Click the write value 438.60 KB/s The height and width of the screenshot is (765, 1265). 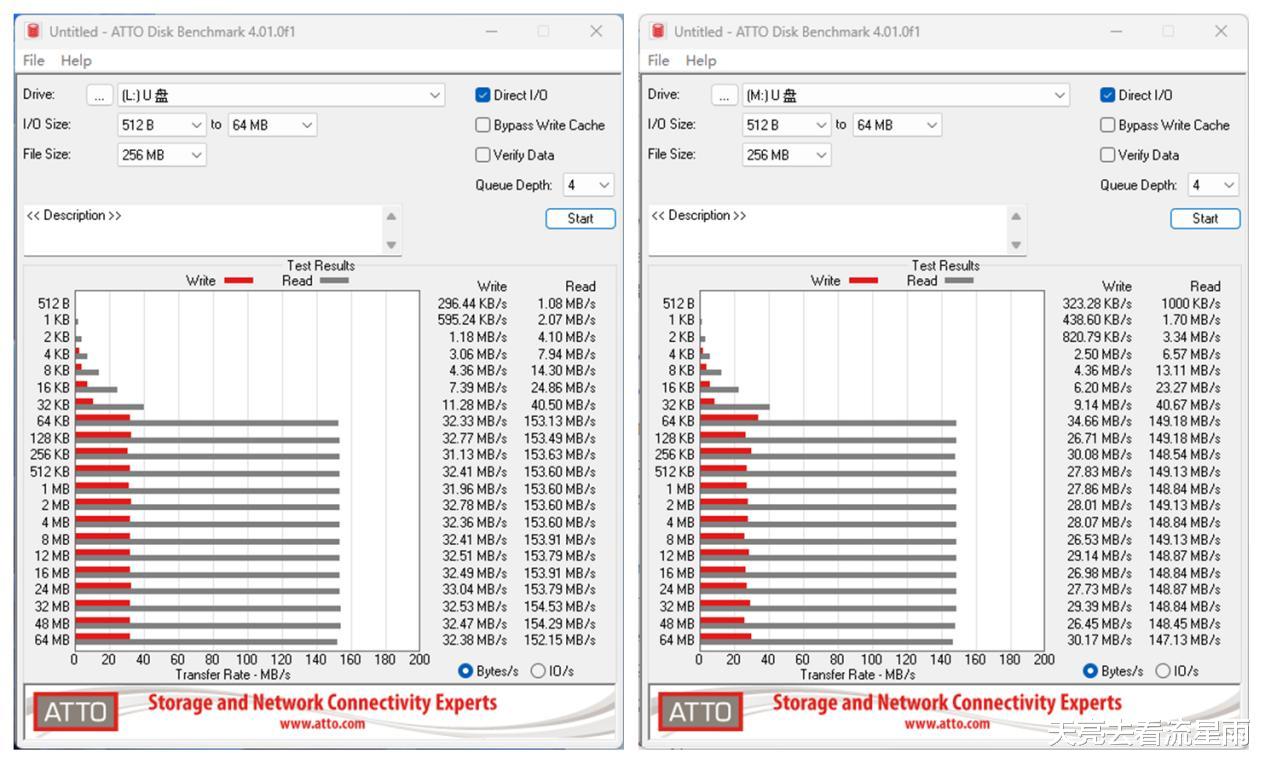coord(1097,320)
